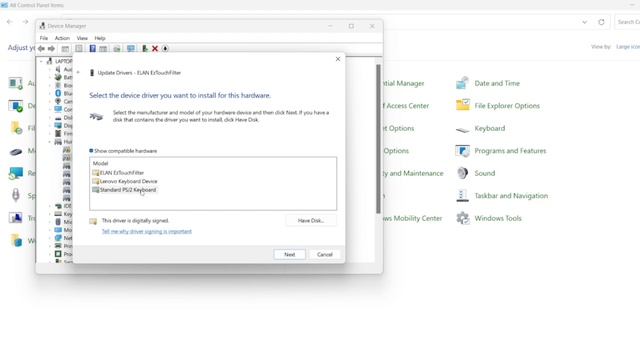Click the Device Manager vertical scrollbar
The image size is (640, 360).
(x=378, y=139)
